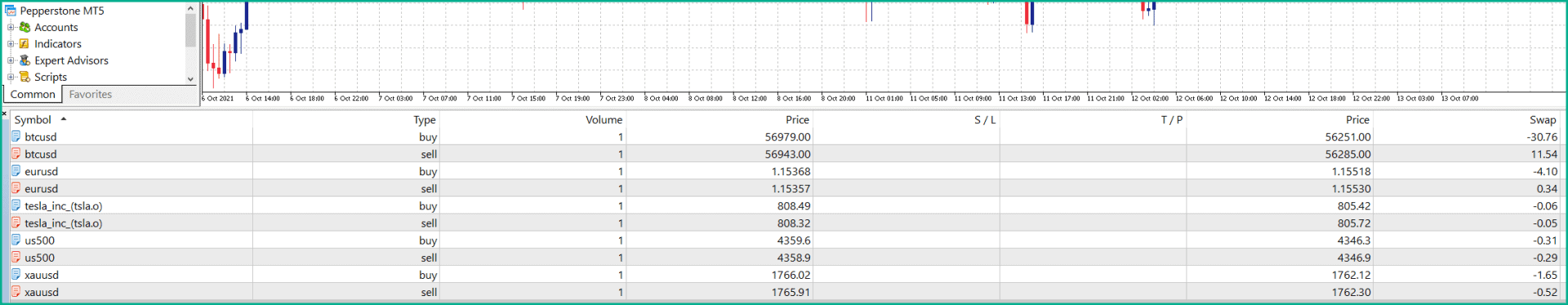Select the btcusd buy symbol text
1568x305 pixels.
click(x=41, y=137)
